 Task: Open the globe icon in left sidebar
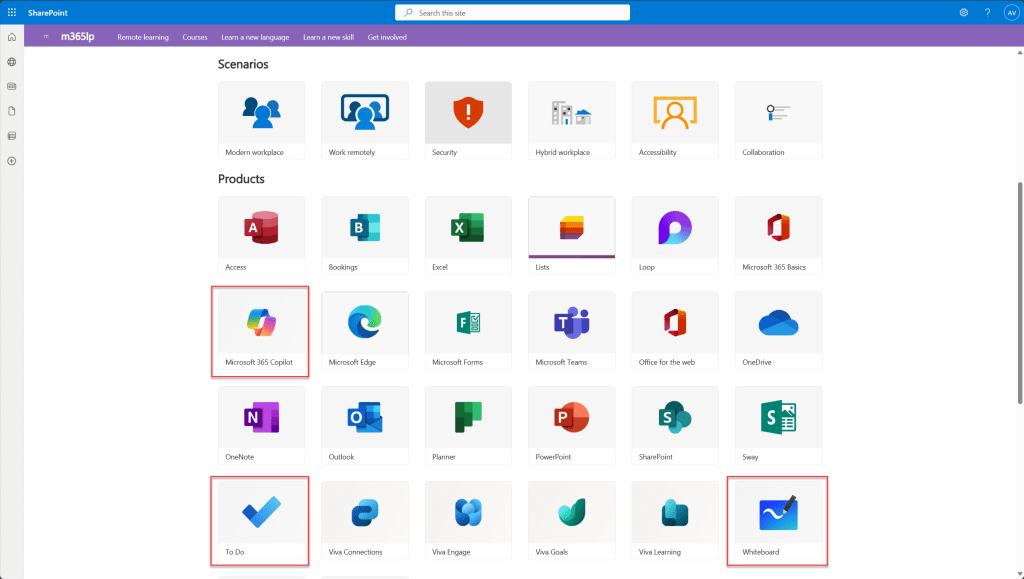point(12,62)
